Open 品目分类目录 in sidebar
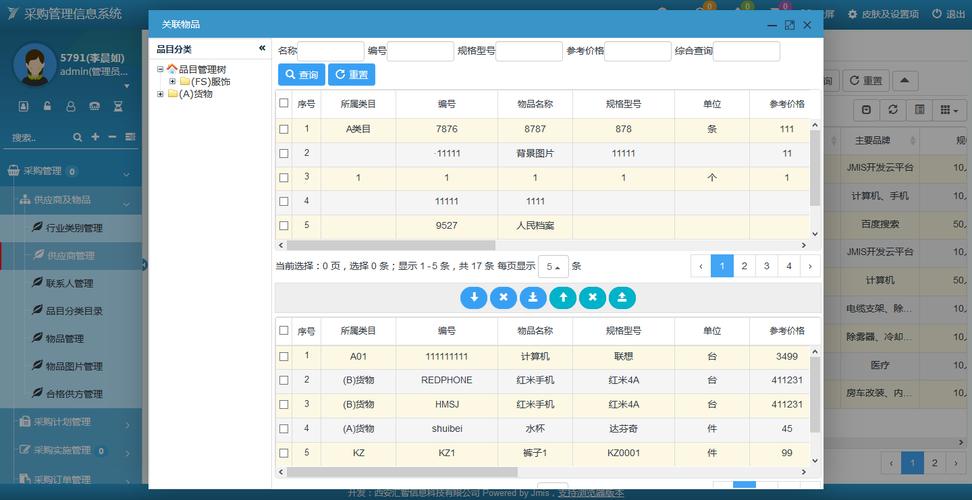The height and width of the screenshot is (500, 972). [x=74, y=311]
